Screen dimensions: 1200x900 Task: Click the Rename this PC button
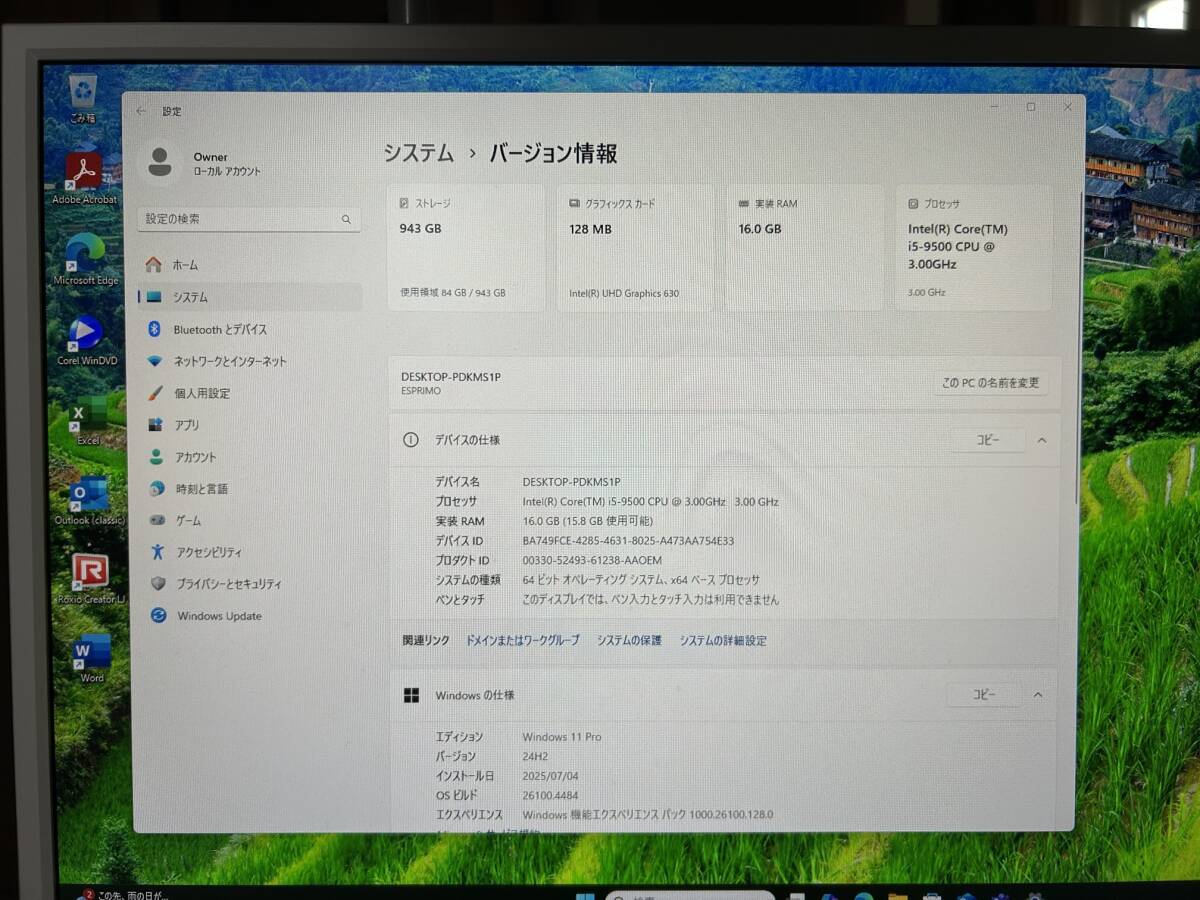(x=991, y=383)
